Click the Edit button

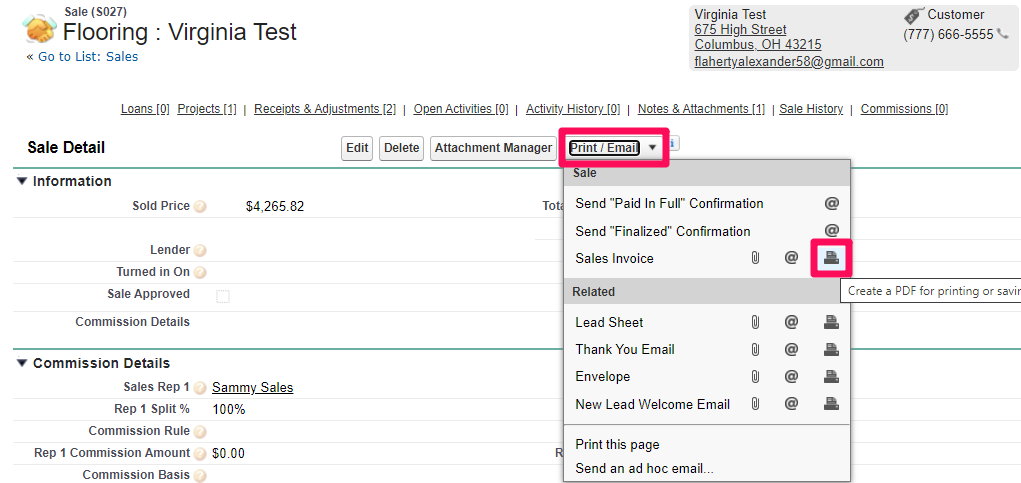357,148
